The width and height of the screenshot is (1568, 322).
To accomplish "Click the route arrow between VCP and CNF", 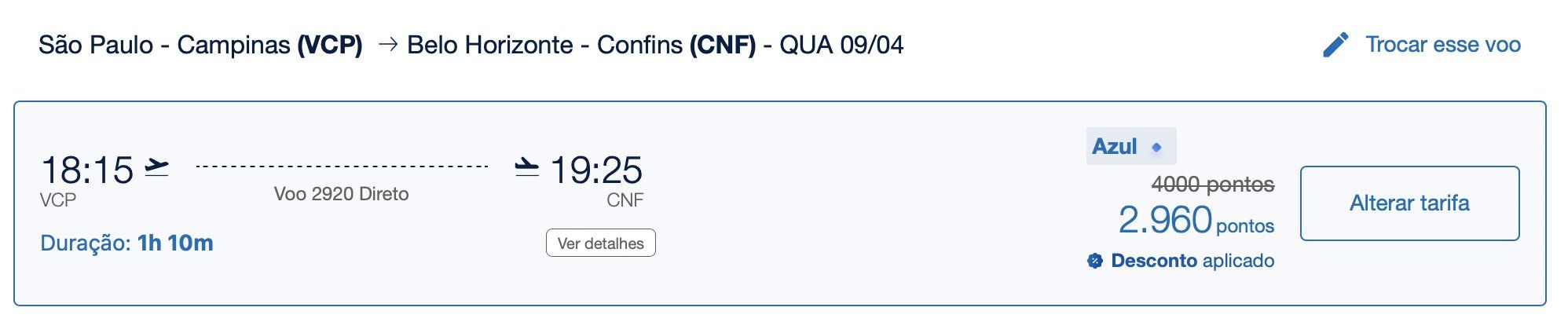I will 388,45.
